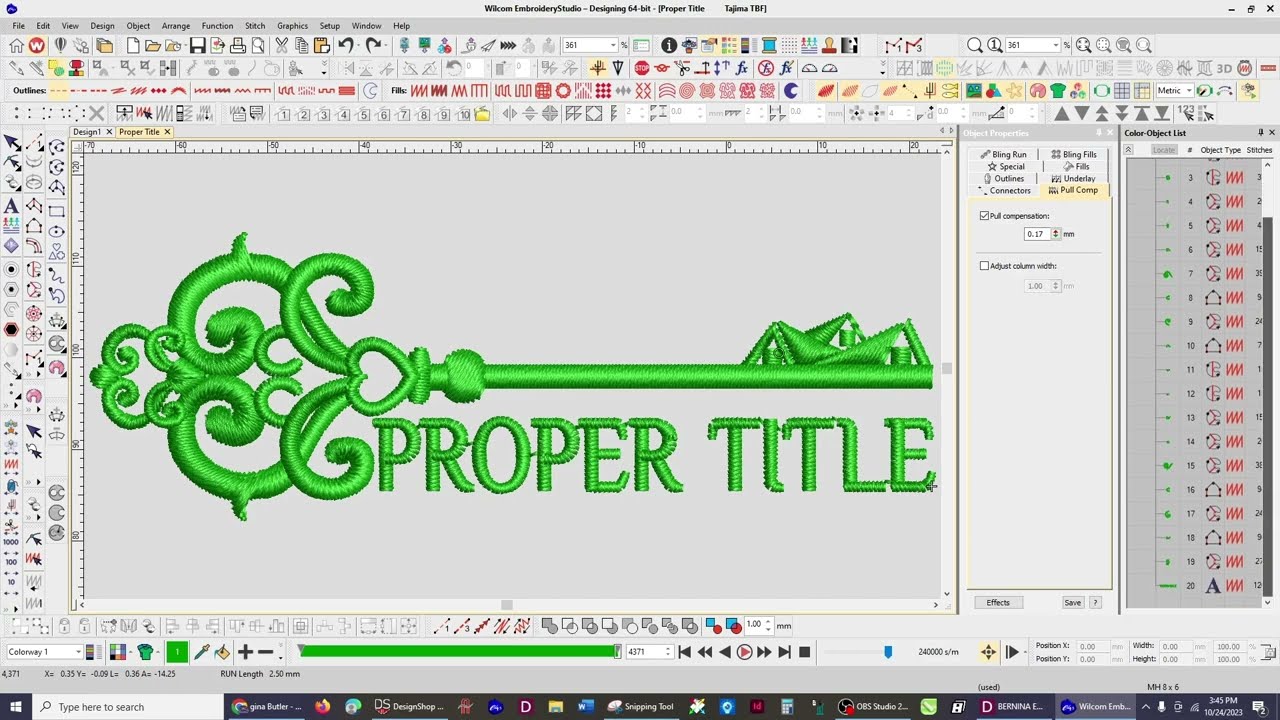This screenshot has height=720, width=1280.
Task: Select object row 20 lettering item
Action: (x=1194, y=586)
